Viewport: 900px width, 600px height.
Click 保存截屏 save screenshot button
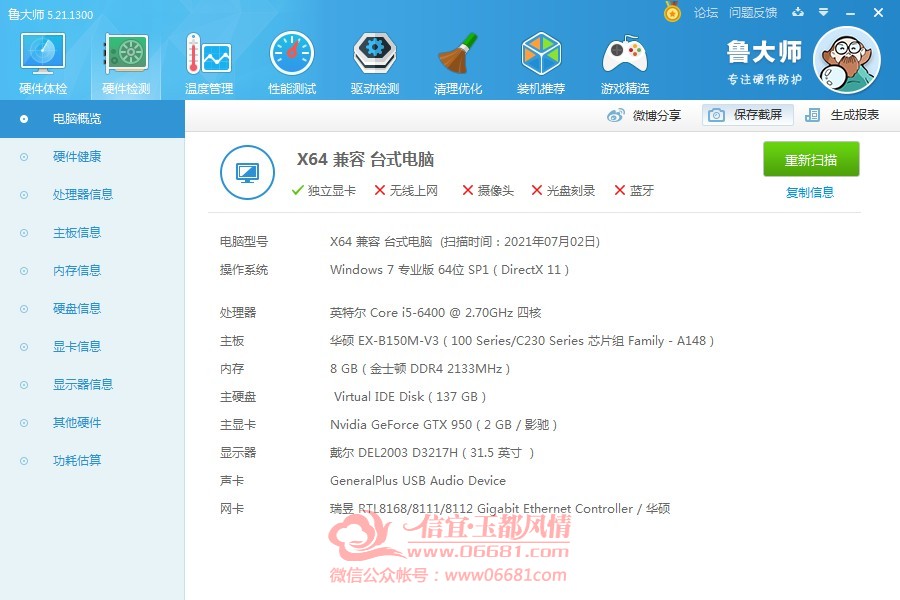[747, 115]
